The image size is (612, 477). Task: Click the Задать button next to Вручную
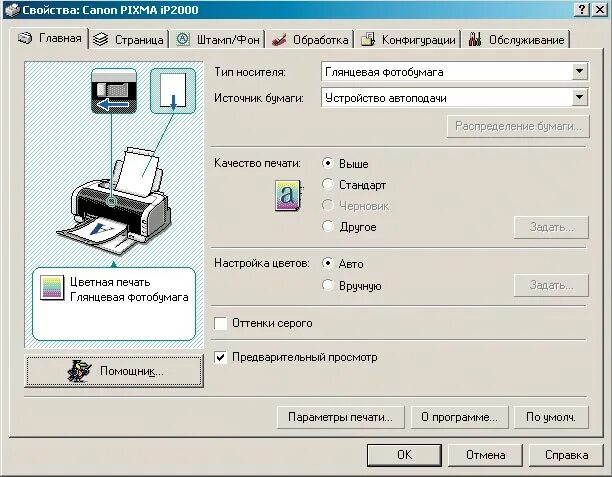(x=551, y=285)
